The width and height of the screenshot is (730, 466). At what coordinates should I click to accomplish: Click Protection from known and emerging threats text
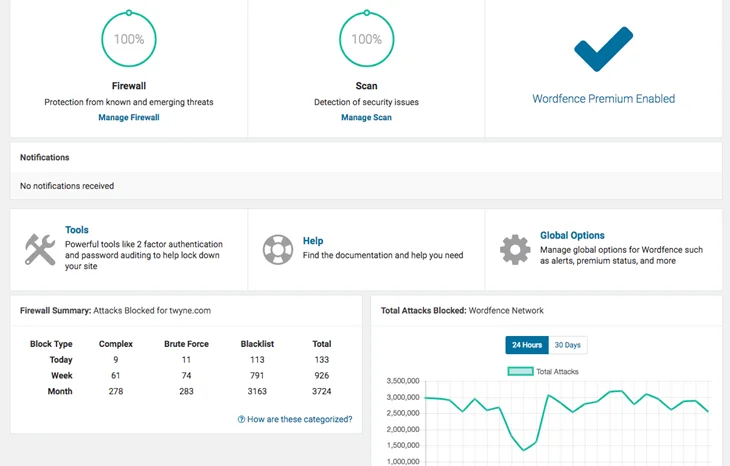pos(129,102)
